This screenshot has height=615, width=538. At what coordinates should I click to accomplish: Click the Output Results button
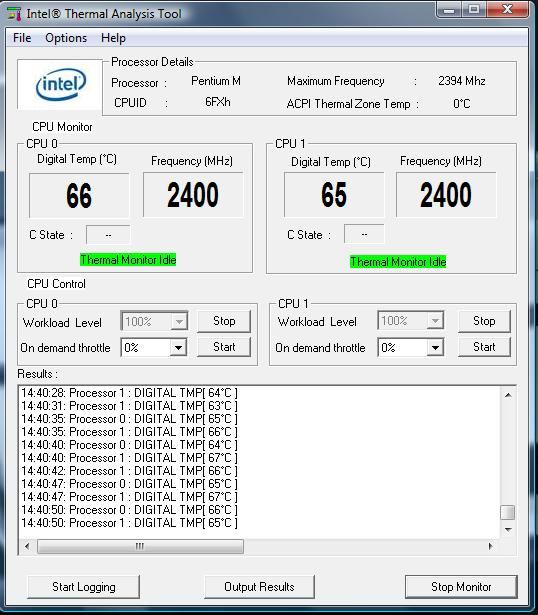click(259, 587)
